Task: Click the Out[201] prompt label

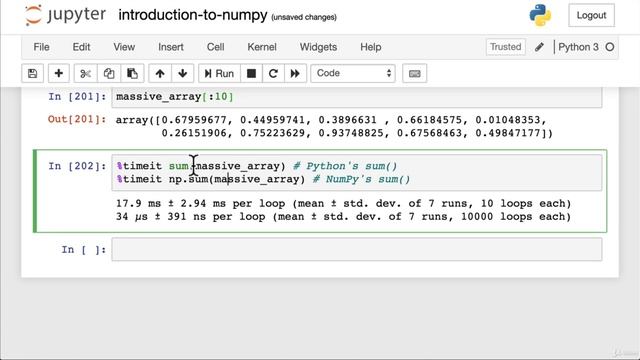Action: pos(77,120)
